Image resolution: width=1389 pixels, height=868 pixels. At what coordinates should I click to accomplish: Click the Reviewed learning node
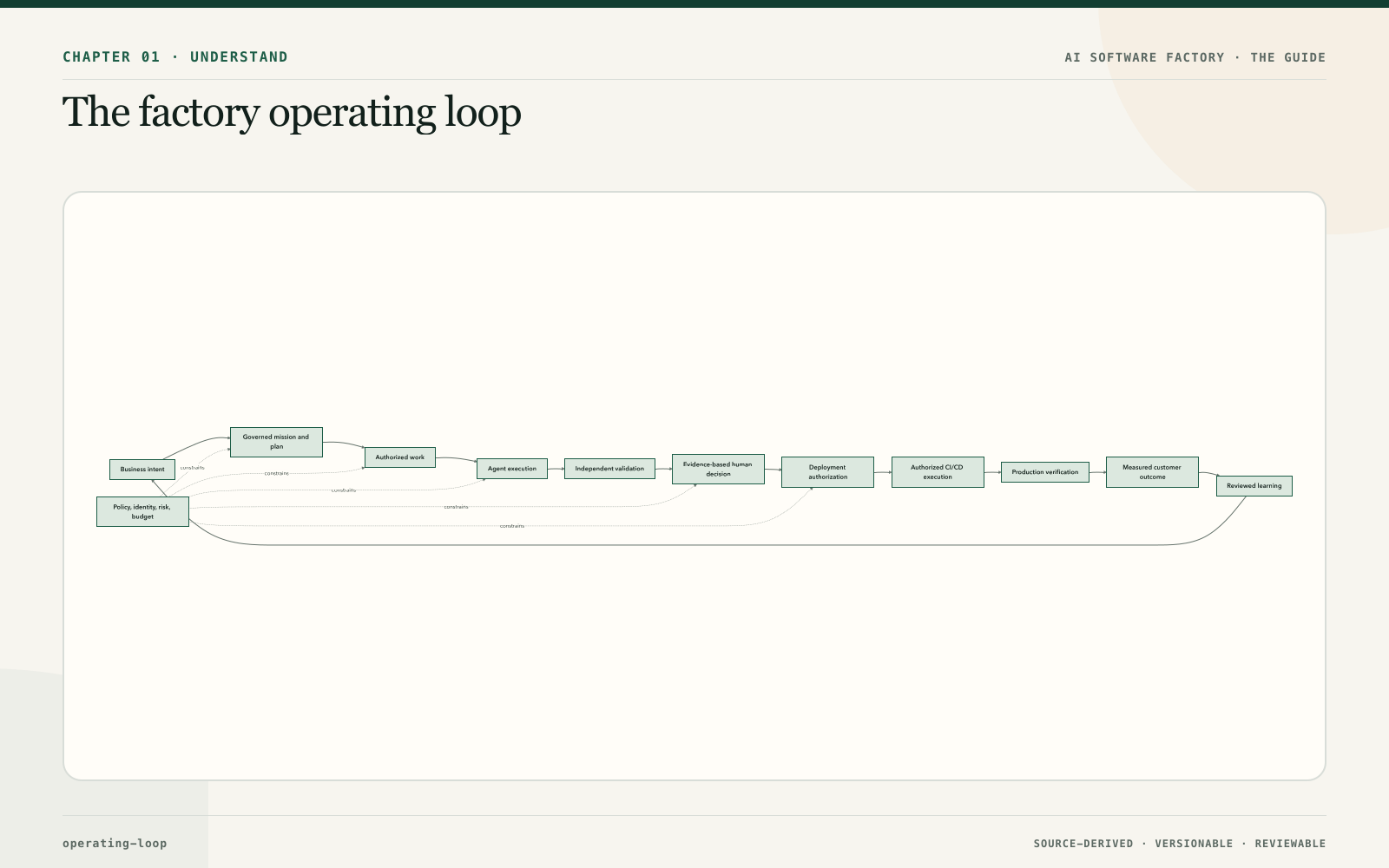[1254, 486]
